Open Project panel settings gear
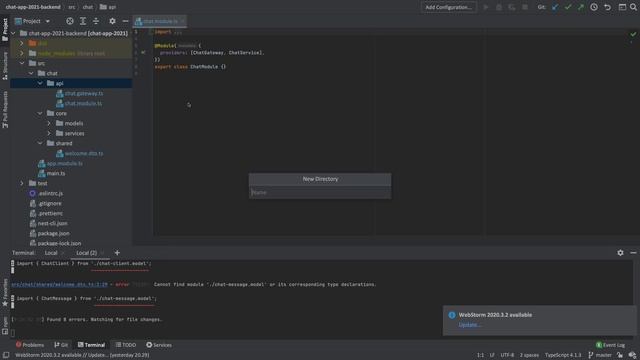640x360 pixels. (112, 21)
